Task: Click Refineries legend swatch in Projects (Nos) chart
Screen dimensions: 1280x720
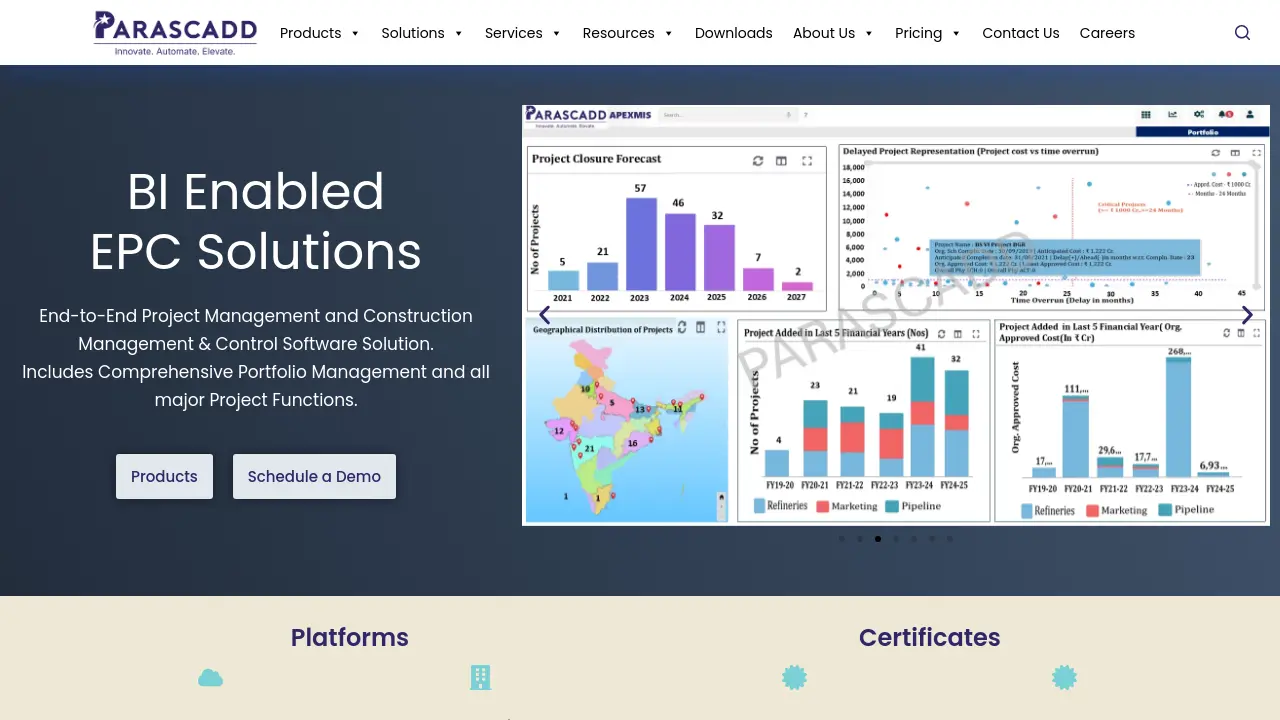Action: [x=757, y=506]
